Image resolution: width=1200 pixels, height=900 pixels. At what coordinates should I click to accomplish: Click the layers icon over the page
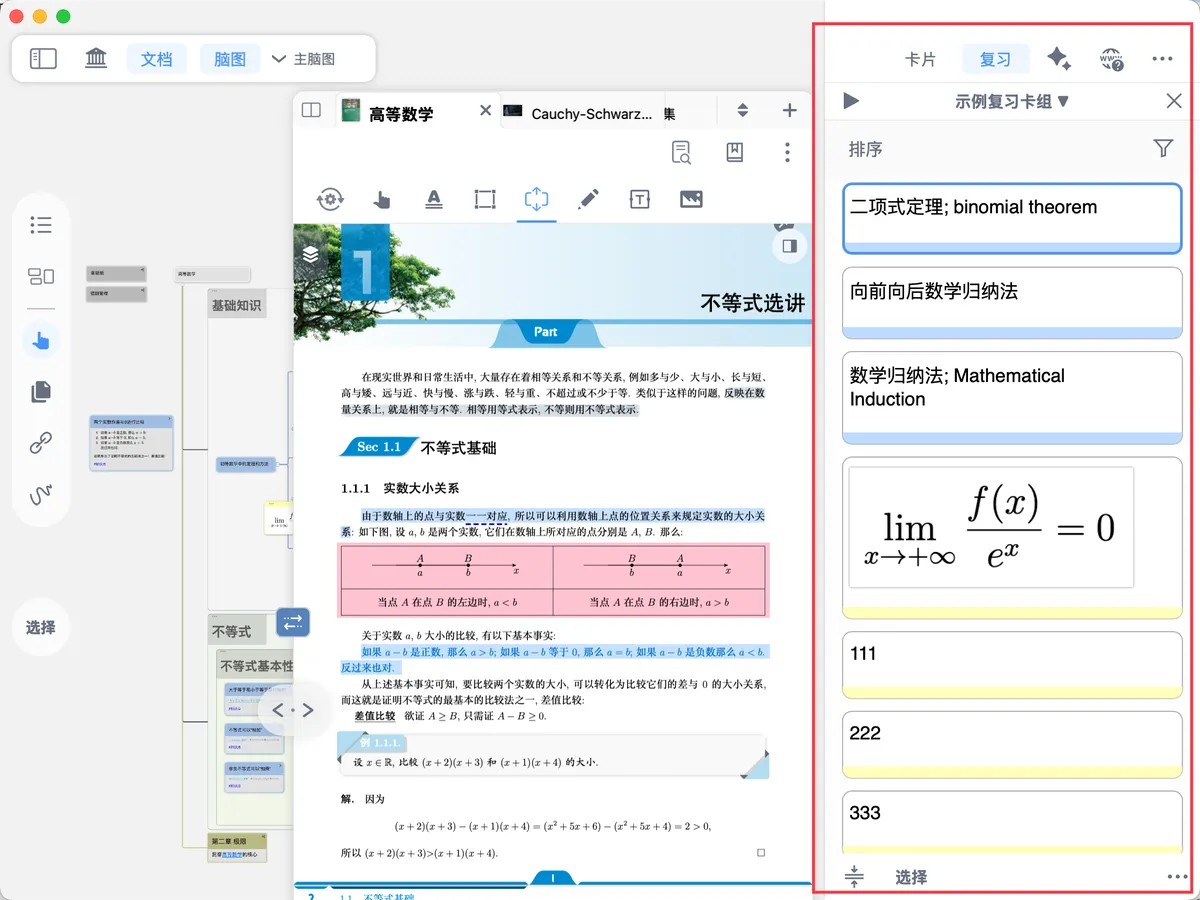click(x=311, y=254)
